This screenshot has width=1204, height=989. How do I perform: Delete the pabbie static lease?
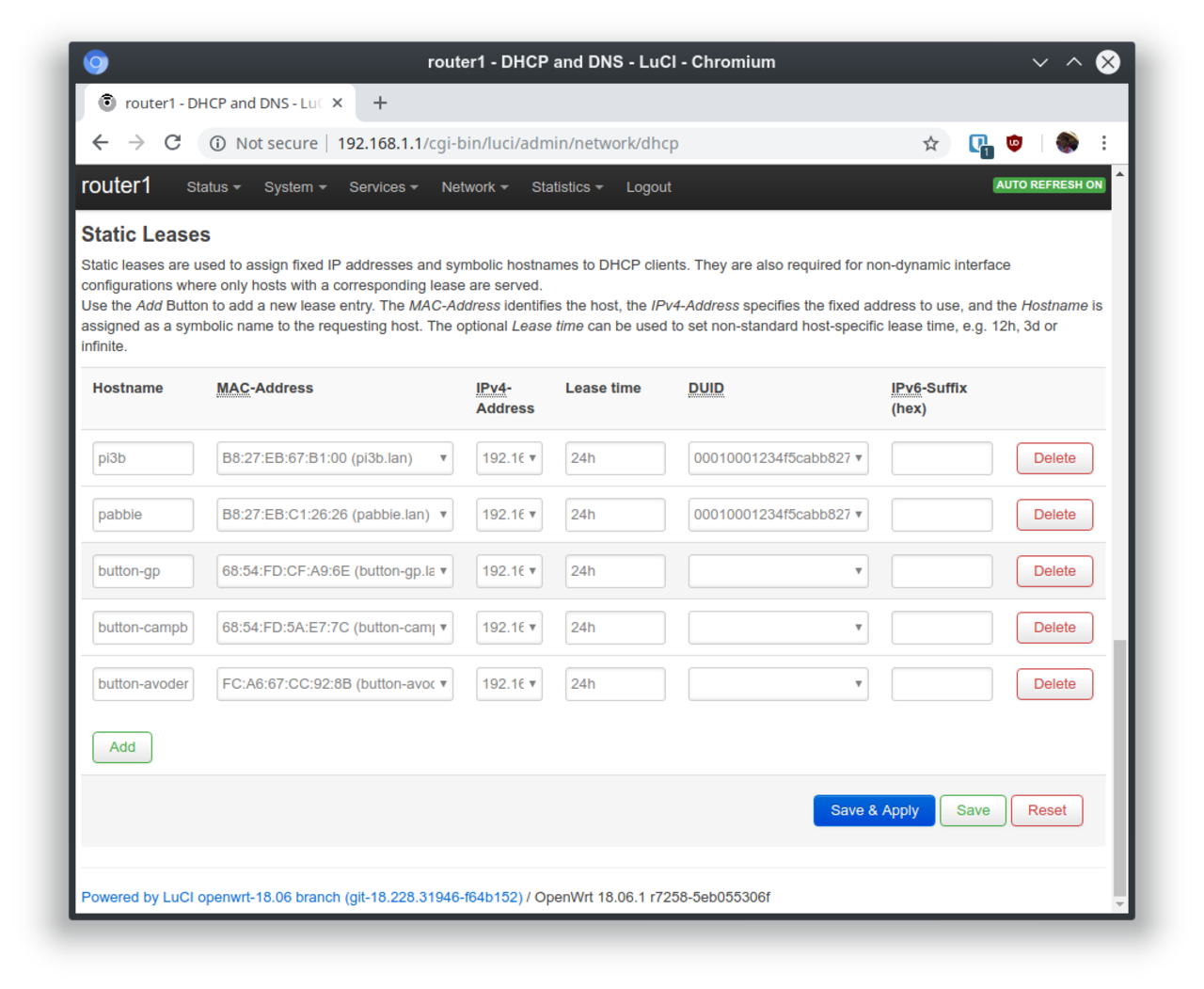pyautogui.click(x=1054, y=515)
